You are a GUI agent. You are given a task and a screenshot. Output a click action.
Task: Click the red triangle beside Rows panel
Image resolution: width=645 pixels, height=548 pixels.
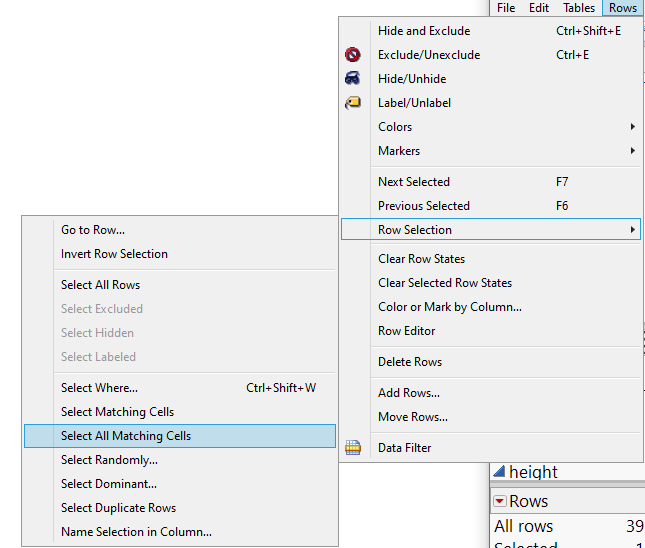click(x=498, y=501)
